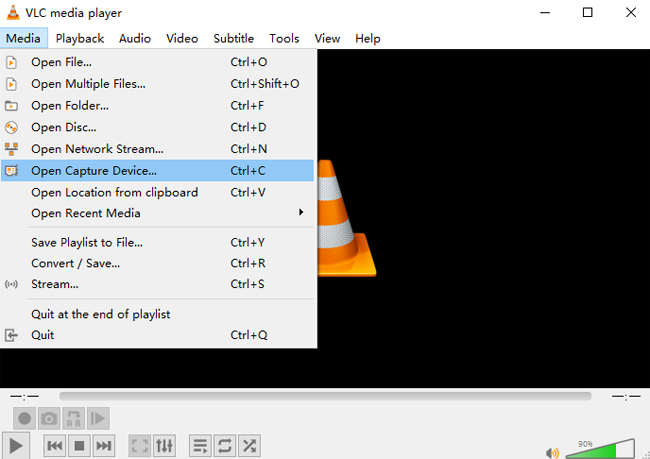The image size is (650, 459).
Task: Skip to next media
Action: [x=104, y=446]
